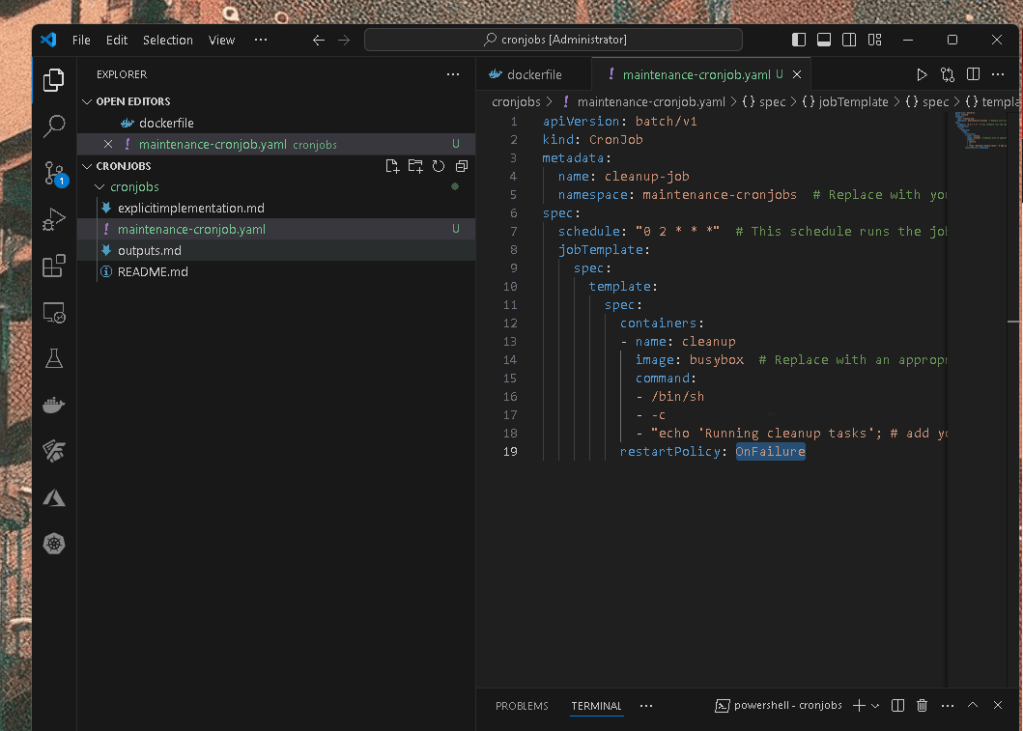Open terminal panel more actions ellipsis
1023x731 pixels.
(947, 706)
